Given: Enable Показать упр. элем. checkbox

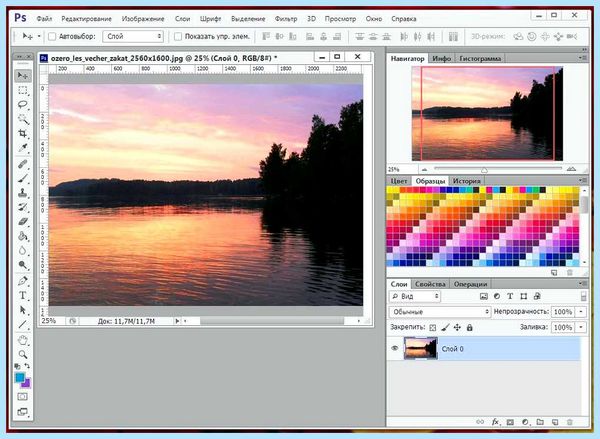Looking at the screenshot, I should coord(178,36).
